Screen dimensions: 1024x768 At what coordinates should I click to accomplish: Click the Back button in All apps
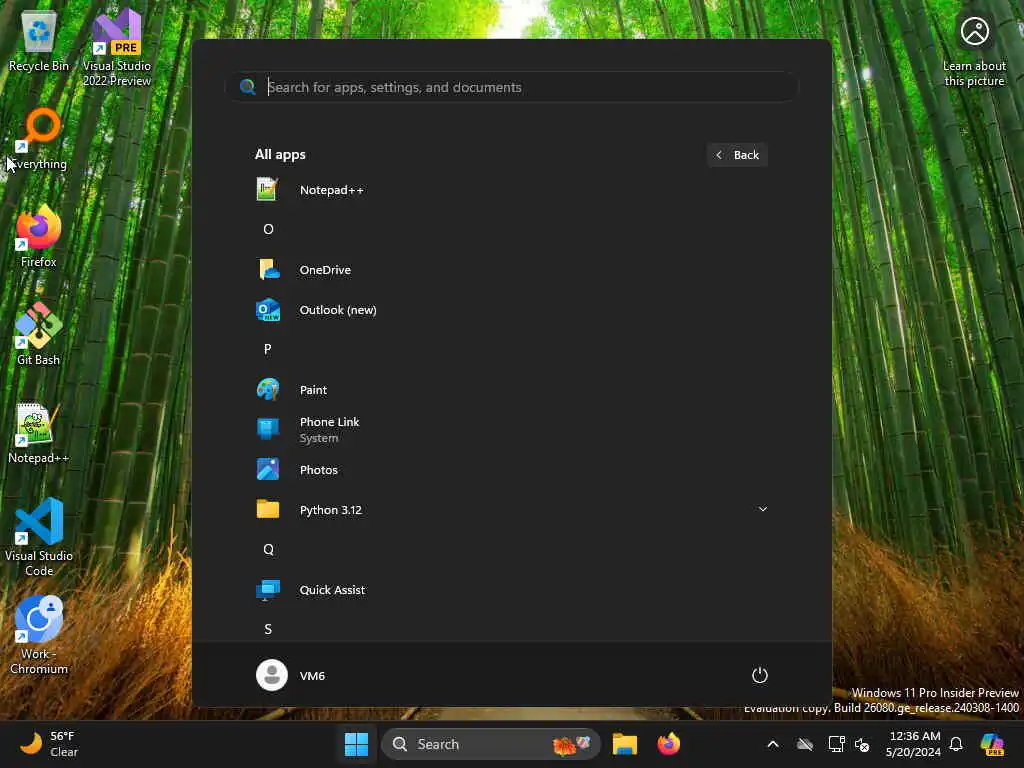(737, 155)
